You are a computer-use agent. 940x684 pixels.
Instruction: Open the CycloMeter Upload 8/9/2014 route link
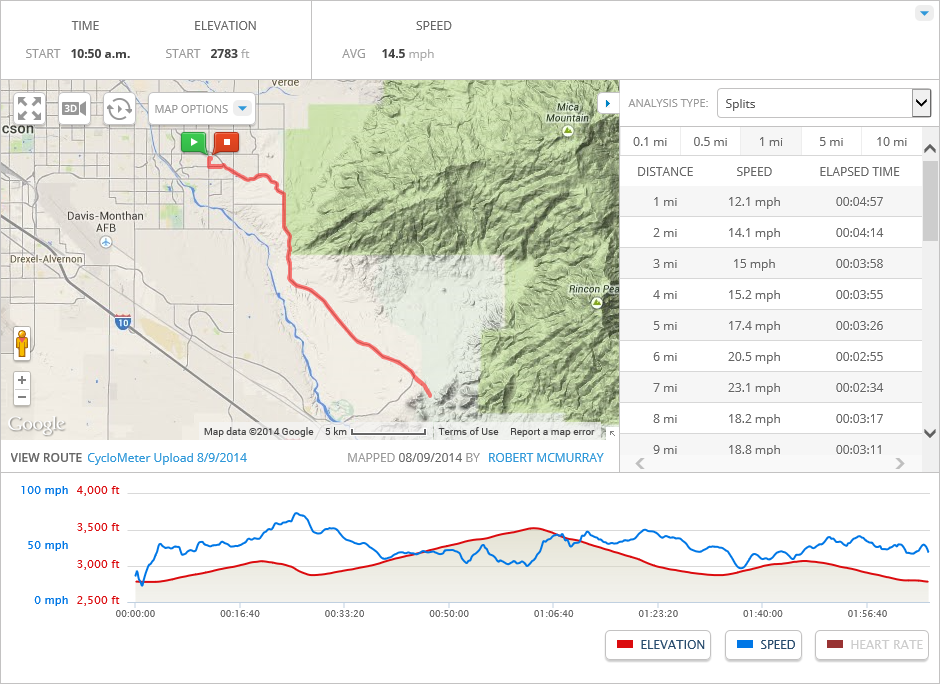pos(167,458)
